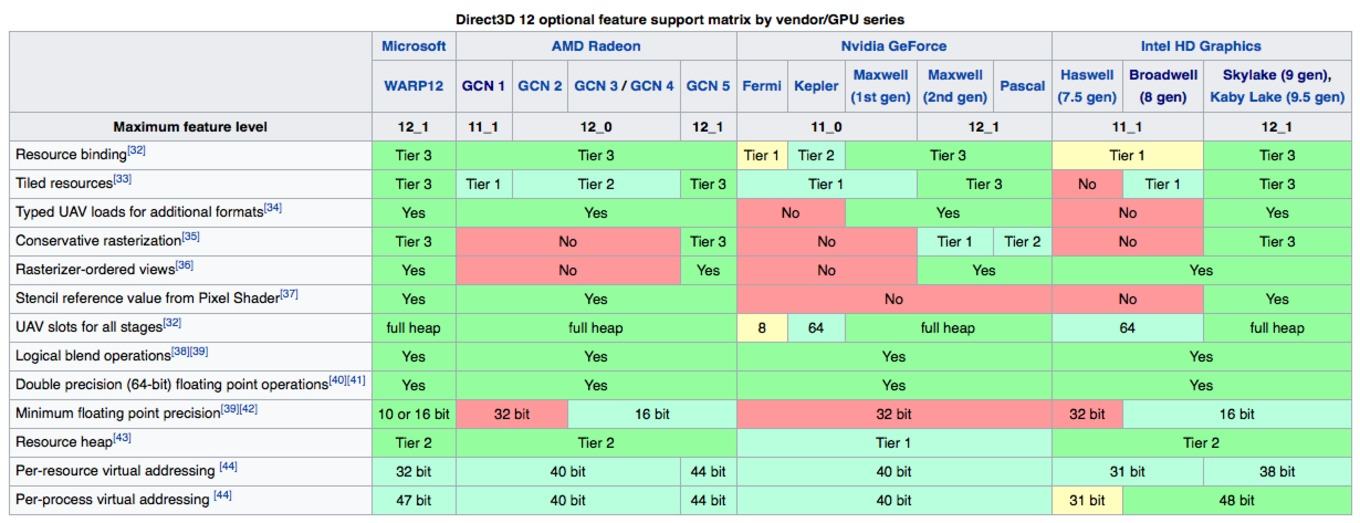Click the 'Tier 2' Kepler Resource binding cell
1360x523 pixels.
(816, 155)
